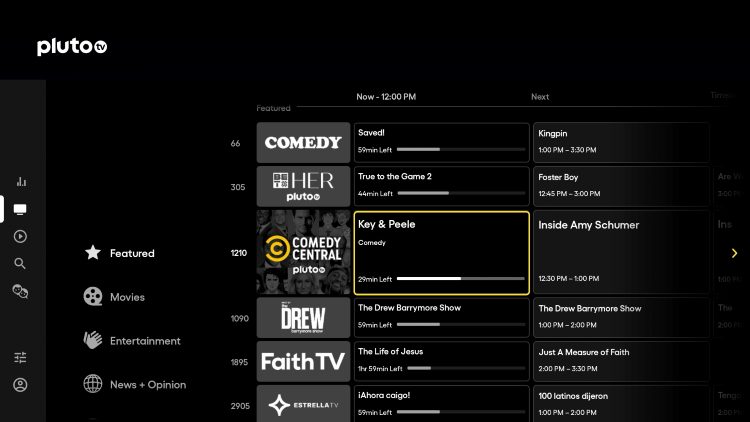Image resolution: width=750 pixels, height=422 pixels.
Task: Click the 1hr 59min Left text
Action: pyautogui.click(x=380, y=368)
